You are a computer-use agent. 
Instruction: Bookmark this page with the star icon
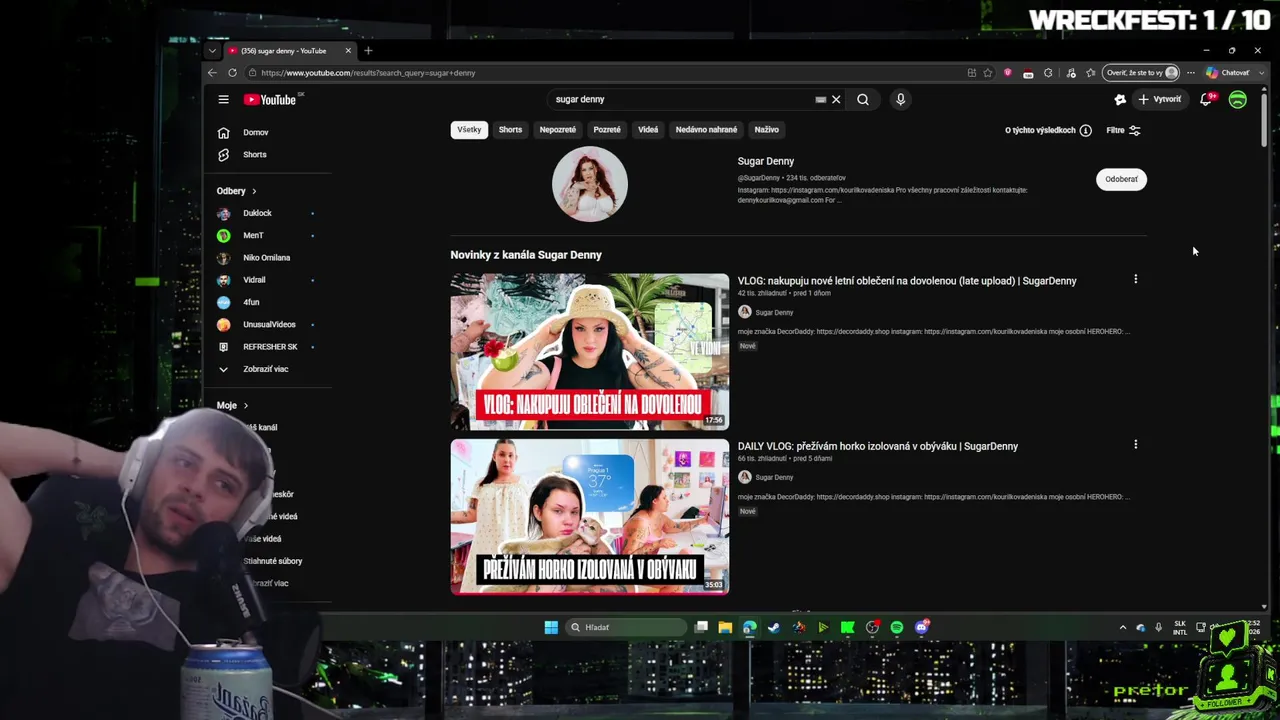pos(988,73)
